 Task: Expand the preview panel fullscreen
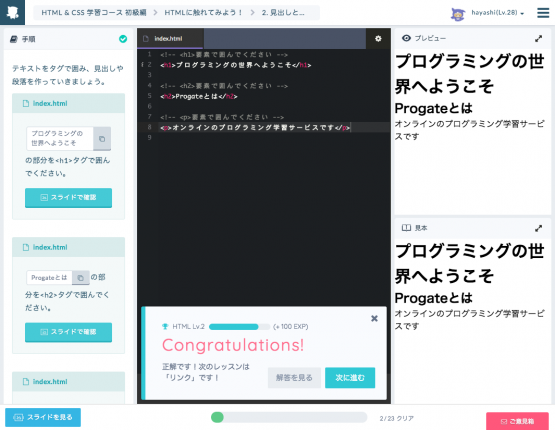538,39
